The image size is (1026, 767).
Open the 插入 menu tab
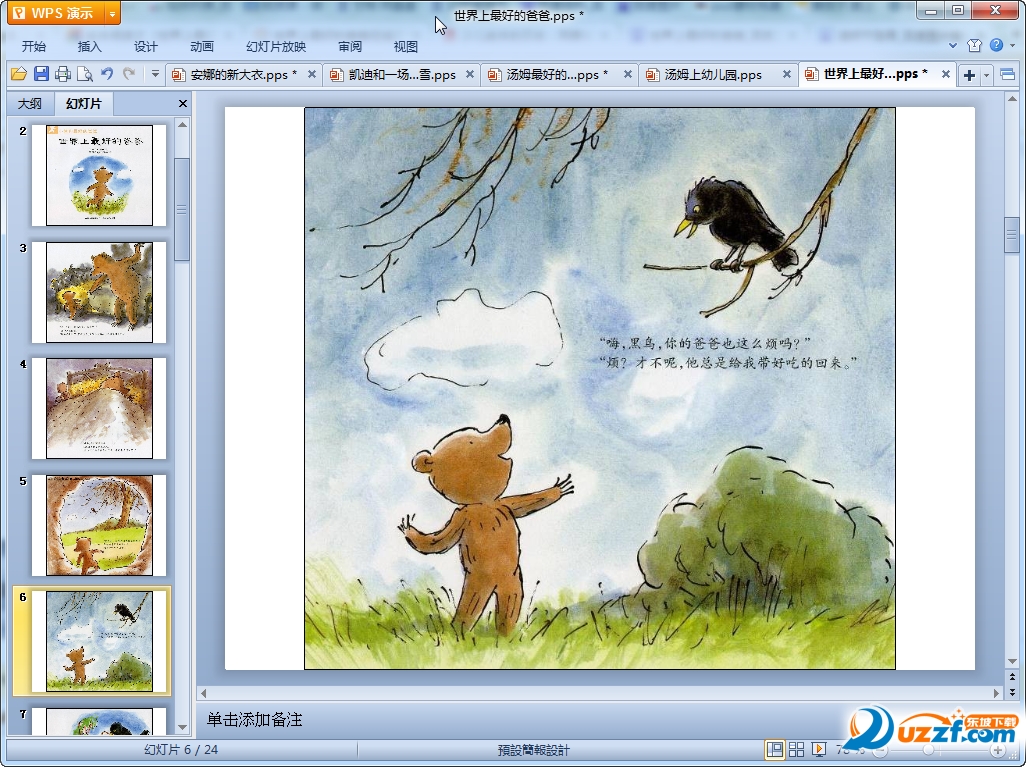click(x=90, y=46)
